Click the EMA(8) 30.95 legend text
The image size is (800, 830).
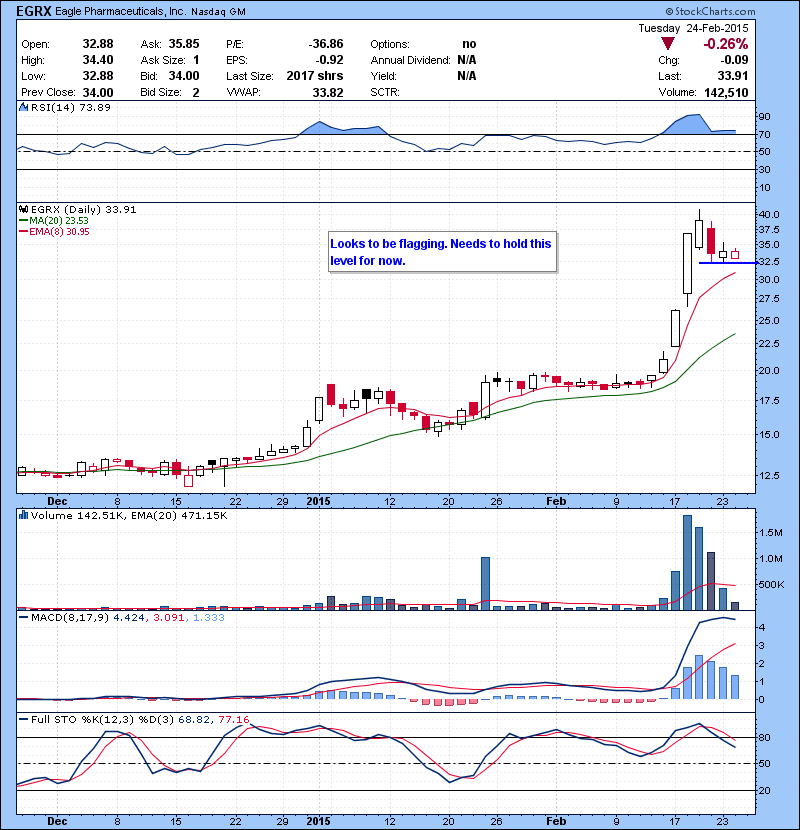pyautogui.click(x=59, y=232)
